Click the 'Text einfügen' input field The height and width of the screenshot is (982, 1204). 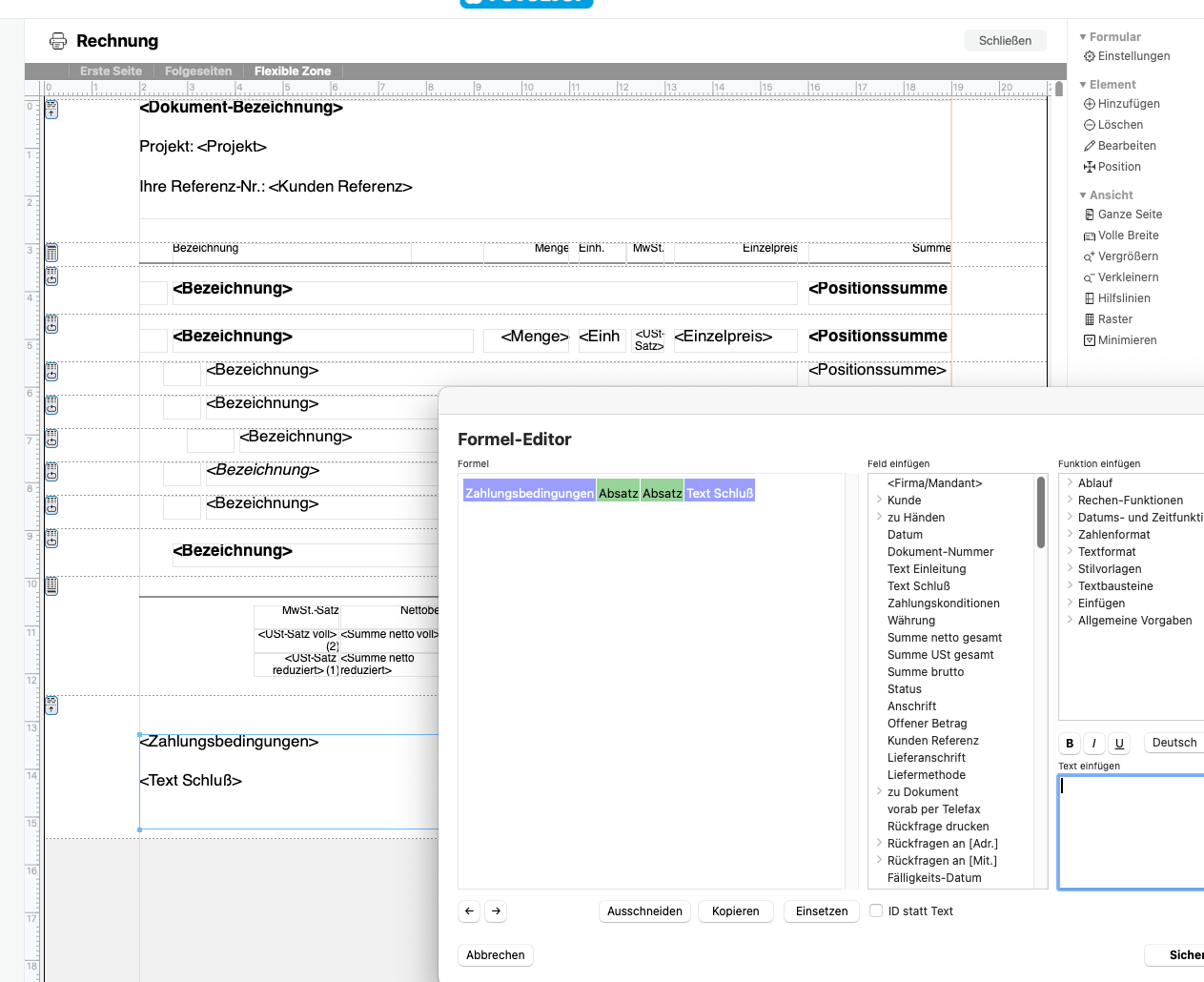tap(1131, 831)
